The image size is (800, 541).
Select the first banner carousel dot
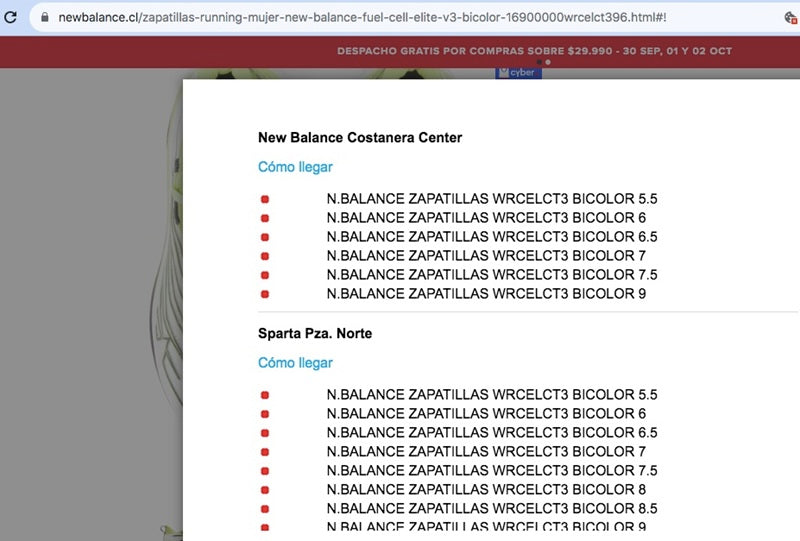coord(539,62)
